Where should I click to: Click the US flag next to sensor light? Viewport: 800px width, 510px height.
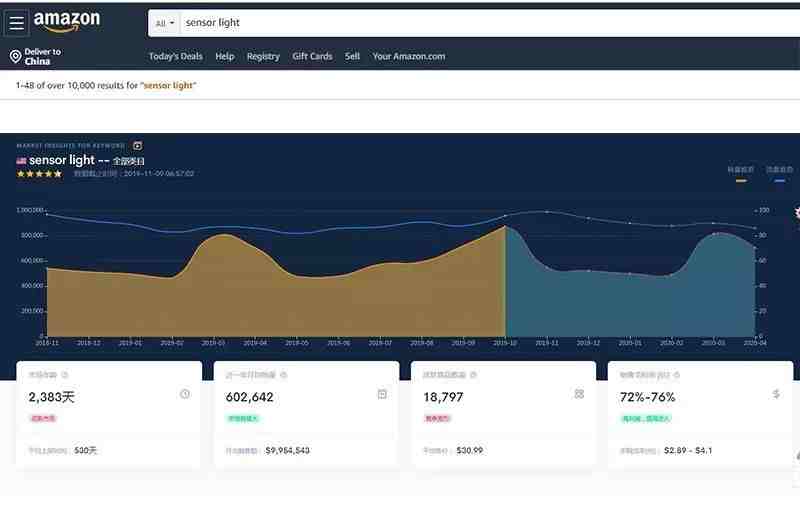(21, 161)
